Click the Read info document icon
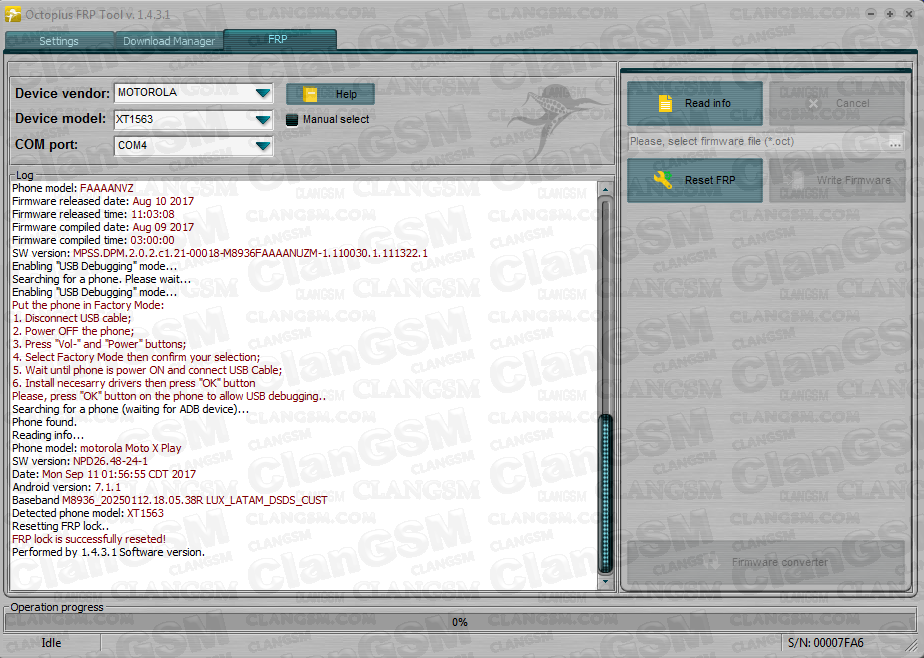This screenshot has width=924, height=658. point(665,104)
